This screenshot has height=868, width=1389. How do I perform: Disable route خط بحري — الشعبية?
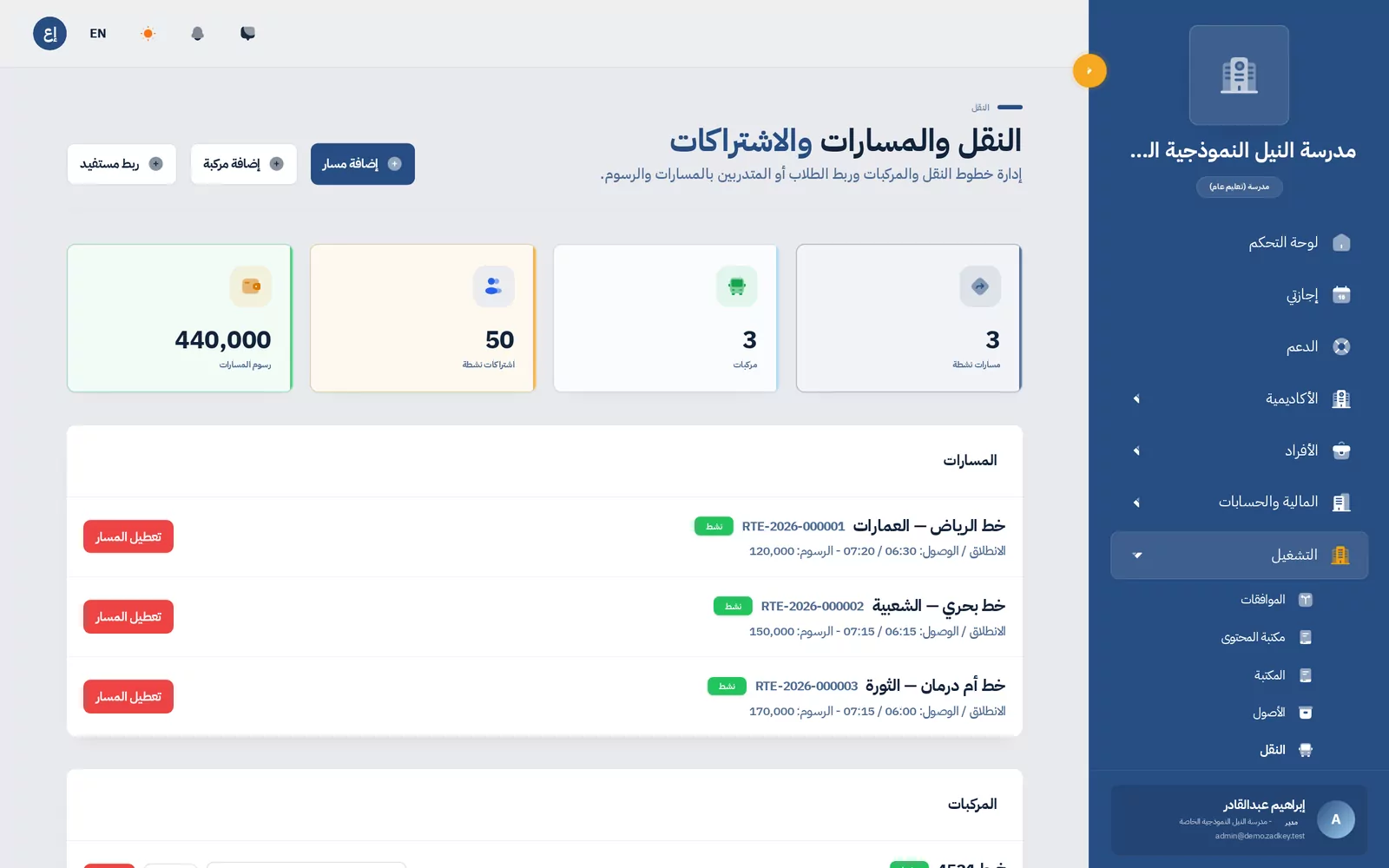[x=128, y=616]
